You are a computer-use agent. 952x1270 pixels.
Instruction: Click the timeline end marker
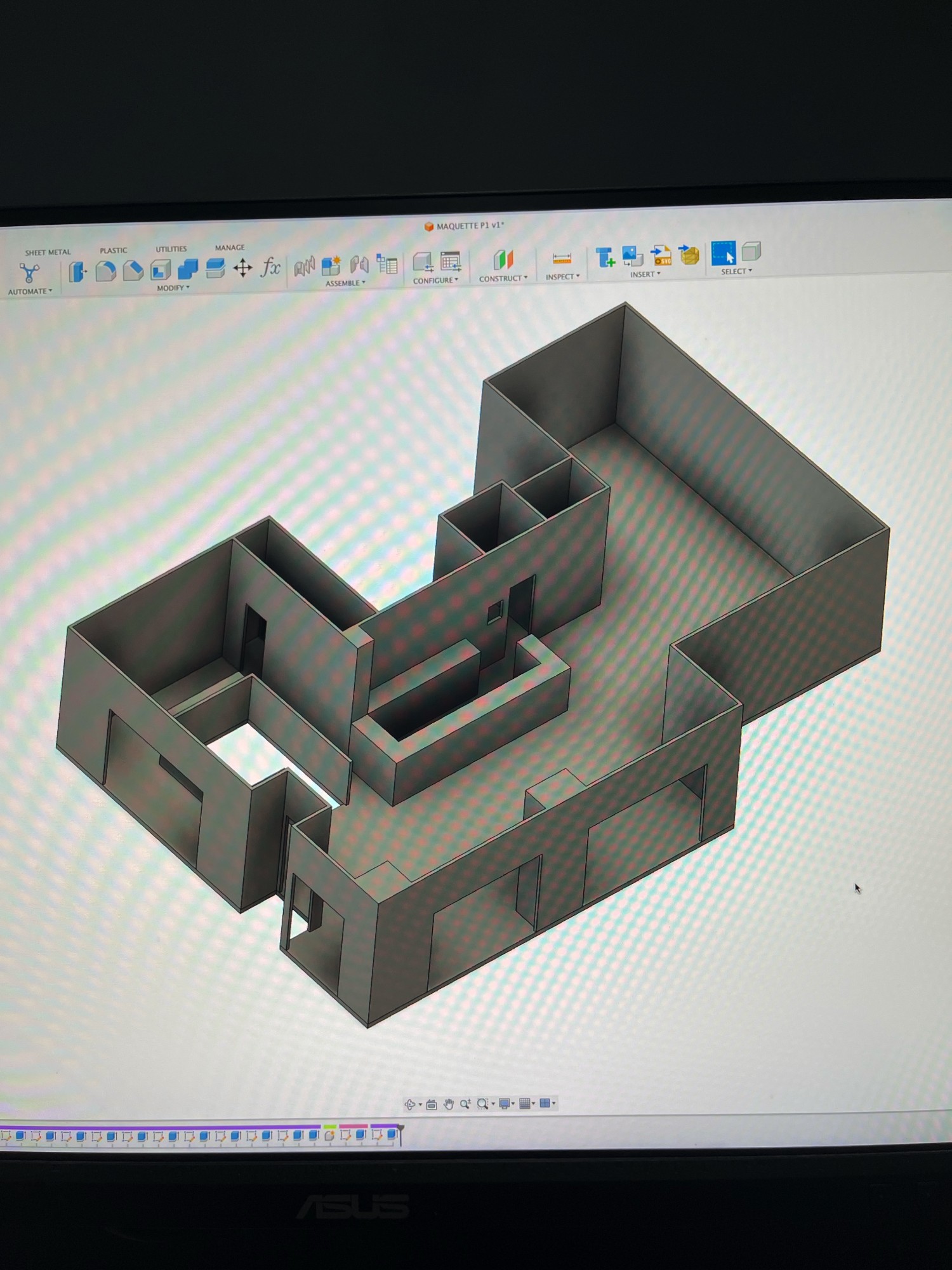pos(400,1133)
